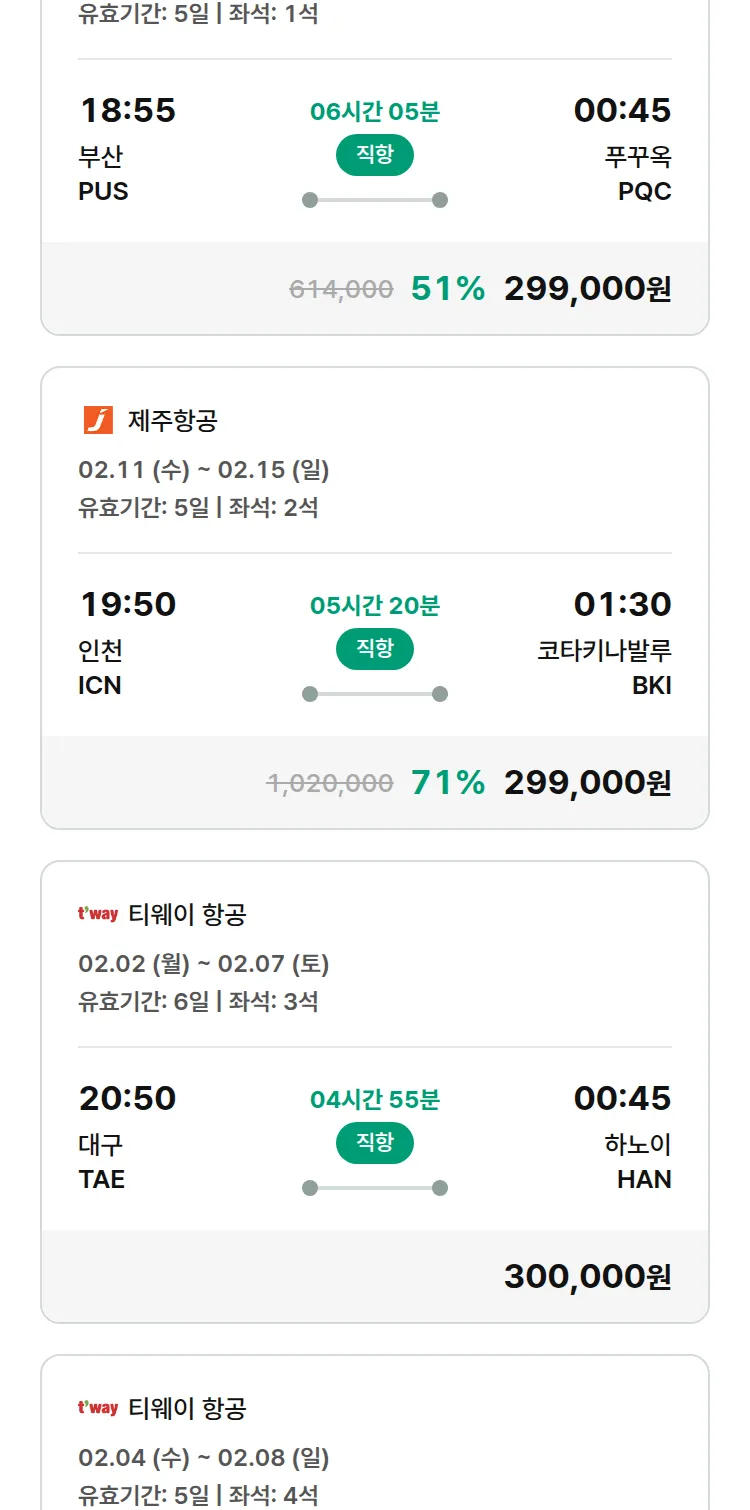
Task: Open the 제주항공 airline name
Action: pos(172,421)
